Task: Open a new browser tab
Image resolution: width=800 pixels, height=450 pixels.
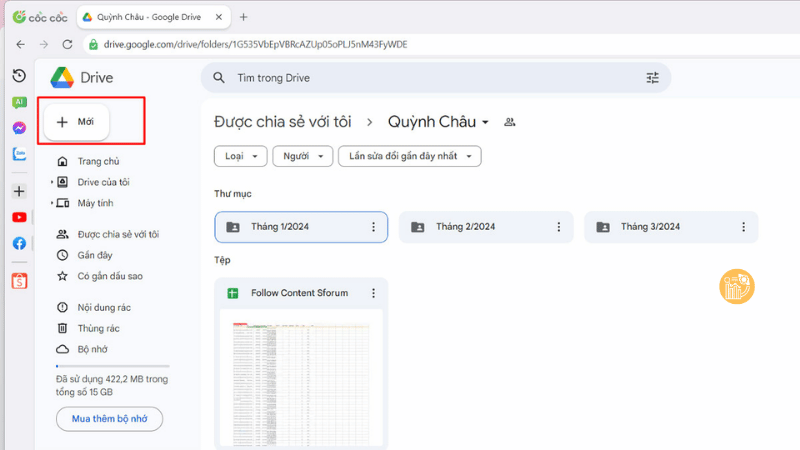Action: click(243, 17)
